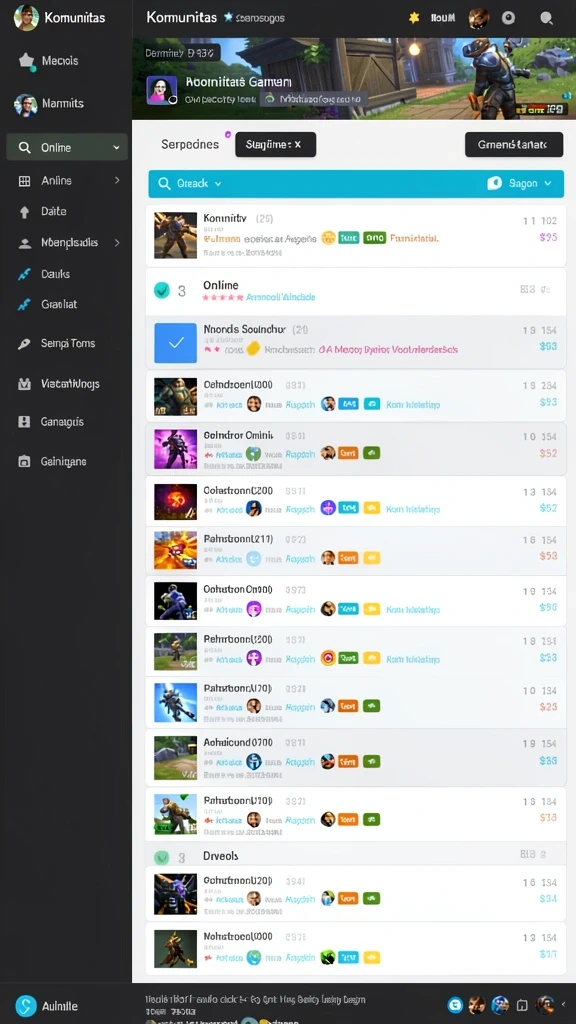
Task: Click the dark Gmend tanak button
Action: [514, 144]
